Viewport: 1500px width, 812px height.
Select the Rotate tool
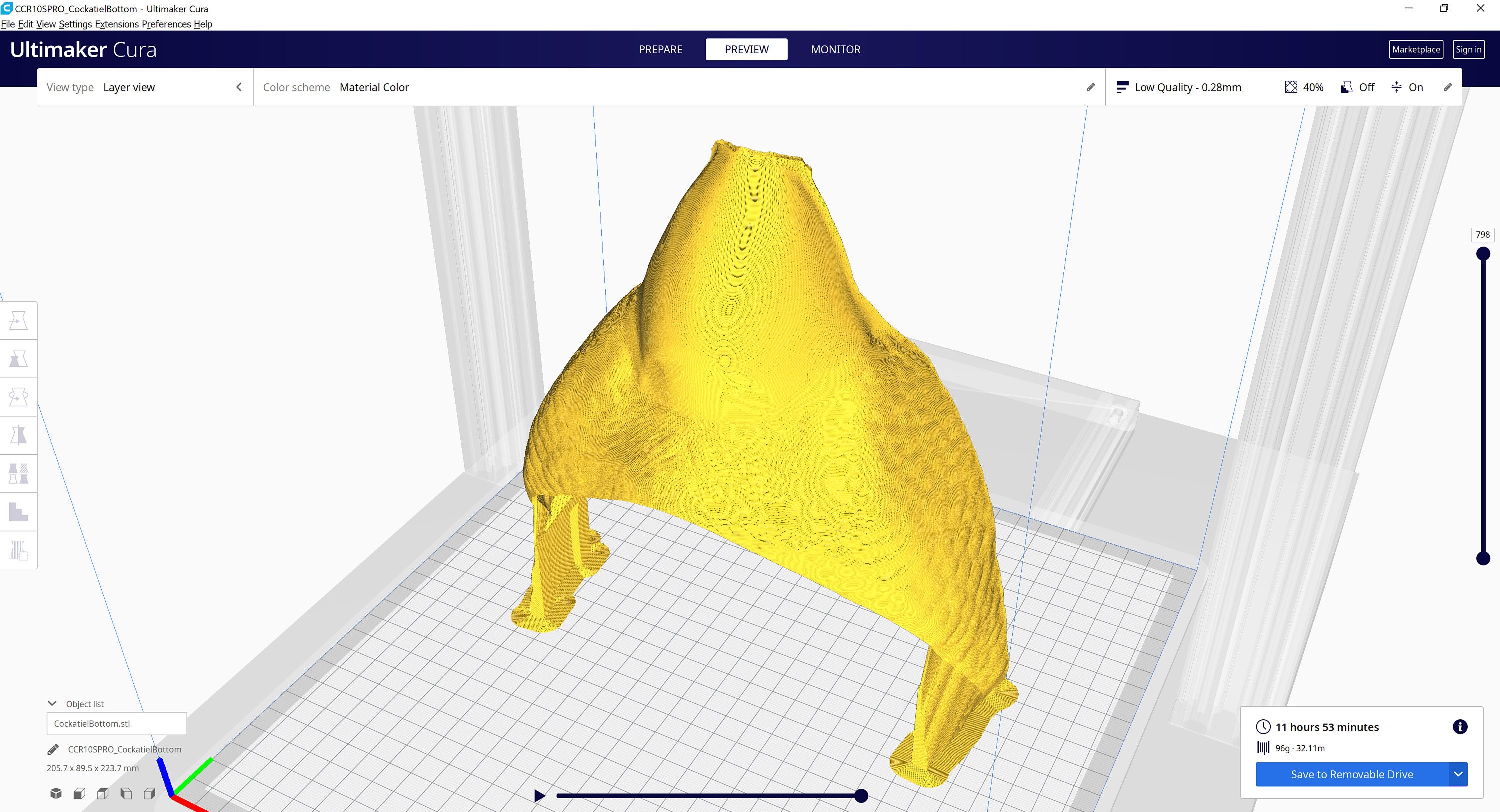pos(18,396)
